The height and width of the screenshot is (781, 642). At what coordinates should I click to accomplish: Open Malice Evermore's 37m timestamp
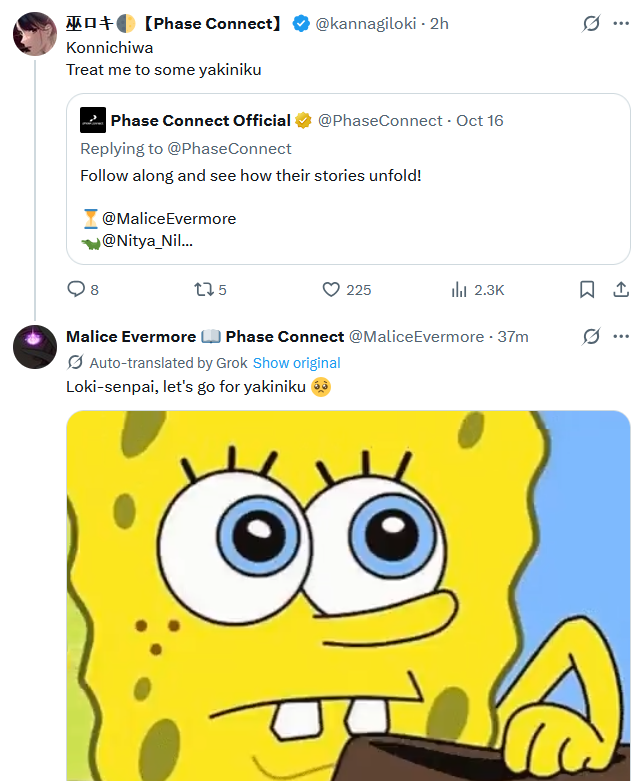[x=513, y=337]
